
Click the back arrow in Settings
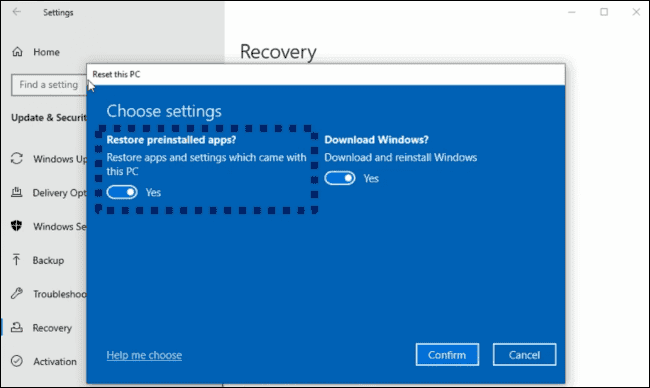tap(17, 12)
